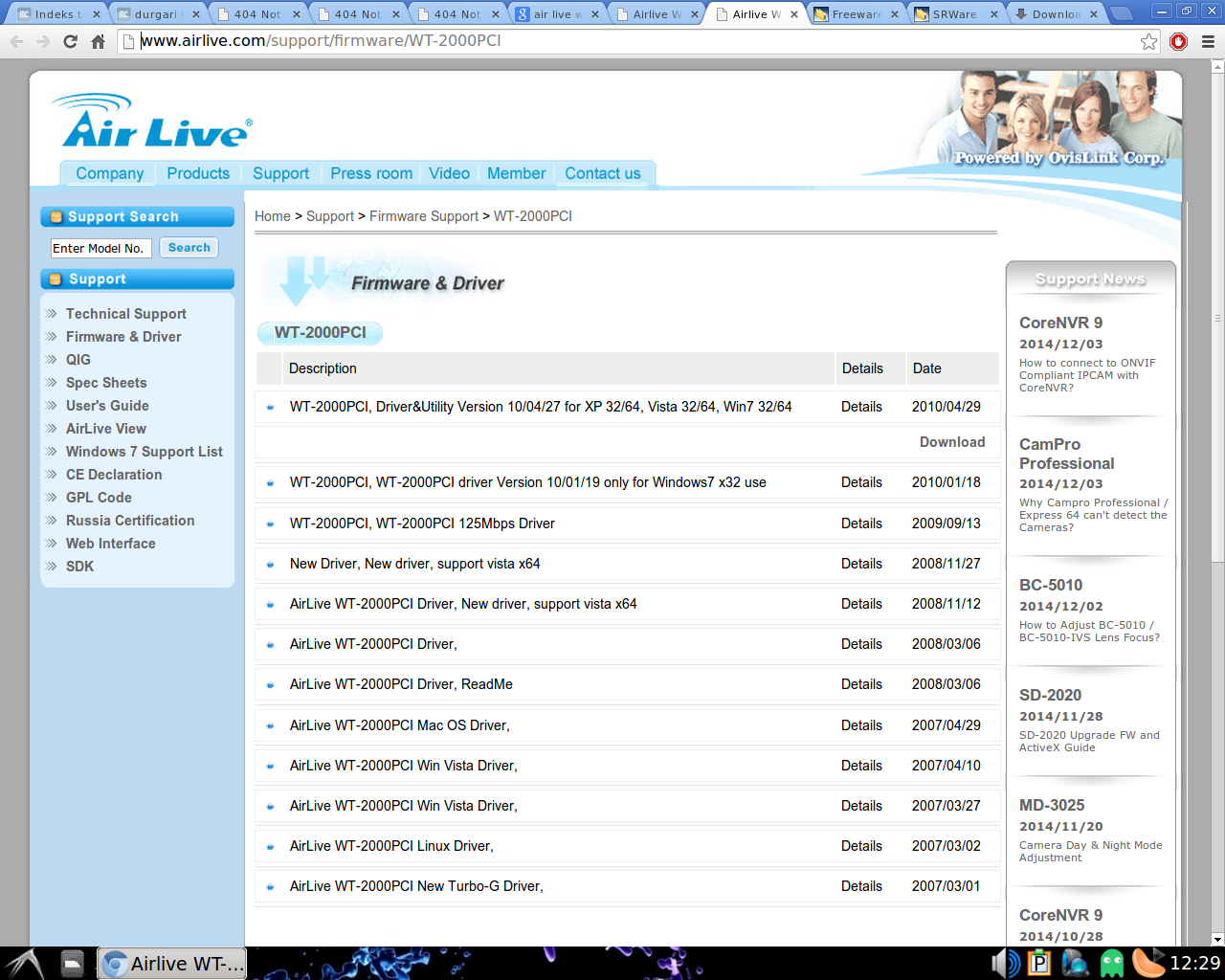Click the orange tray icon beside clock

(x=1148, y=963)
